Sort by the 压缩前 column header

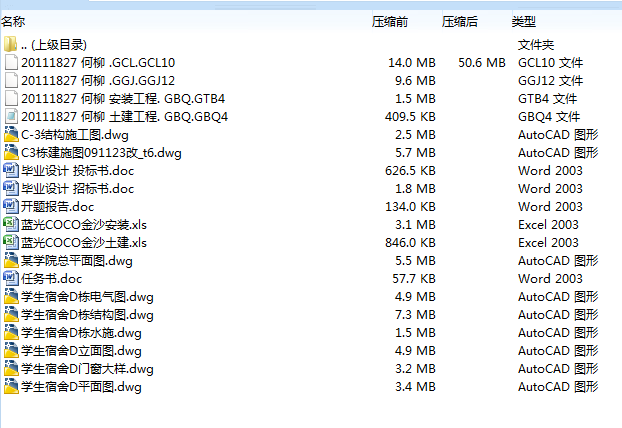(389, 21)
